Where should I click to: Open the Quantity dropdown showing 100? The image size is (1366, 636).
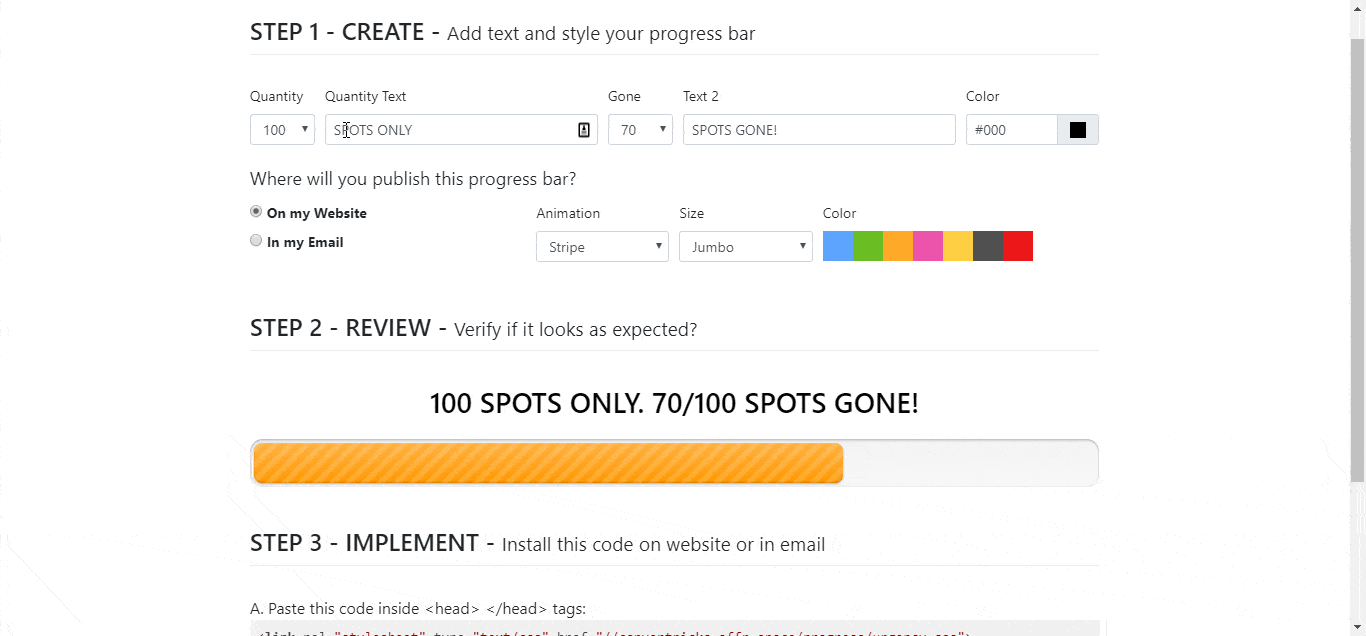click(x=282, y=130)
